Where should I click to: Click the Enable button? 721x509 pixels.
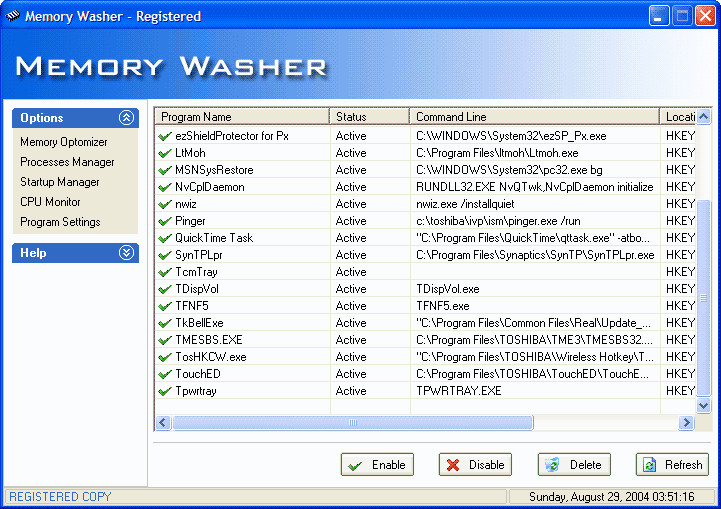tap(377, 465)
